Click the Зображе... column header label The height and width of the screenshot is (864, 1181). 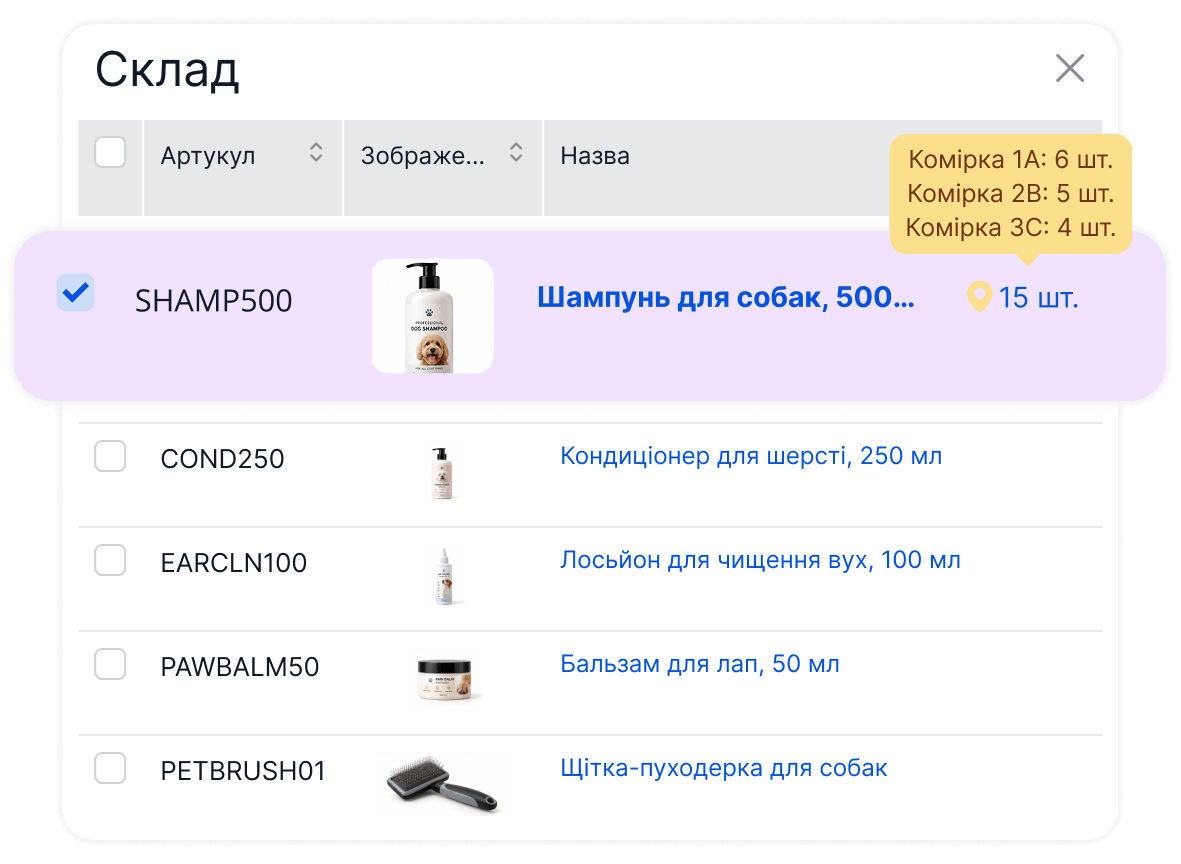pyautogui.click(x=423, y=156)
